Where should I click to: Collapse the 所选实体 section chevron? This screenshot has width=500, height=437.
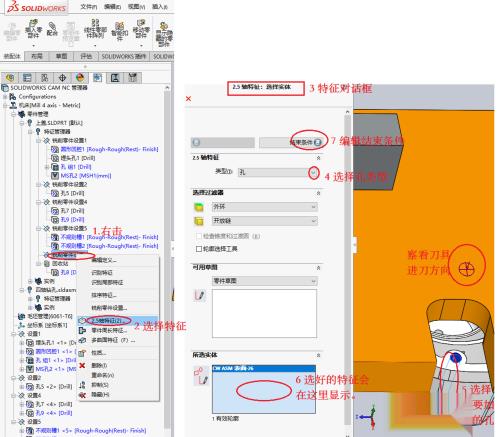coord(318,355)
